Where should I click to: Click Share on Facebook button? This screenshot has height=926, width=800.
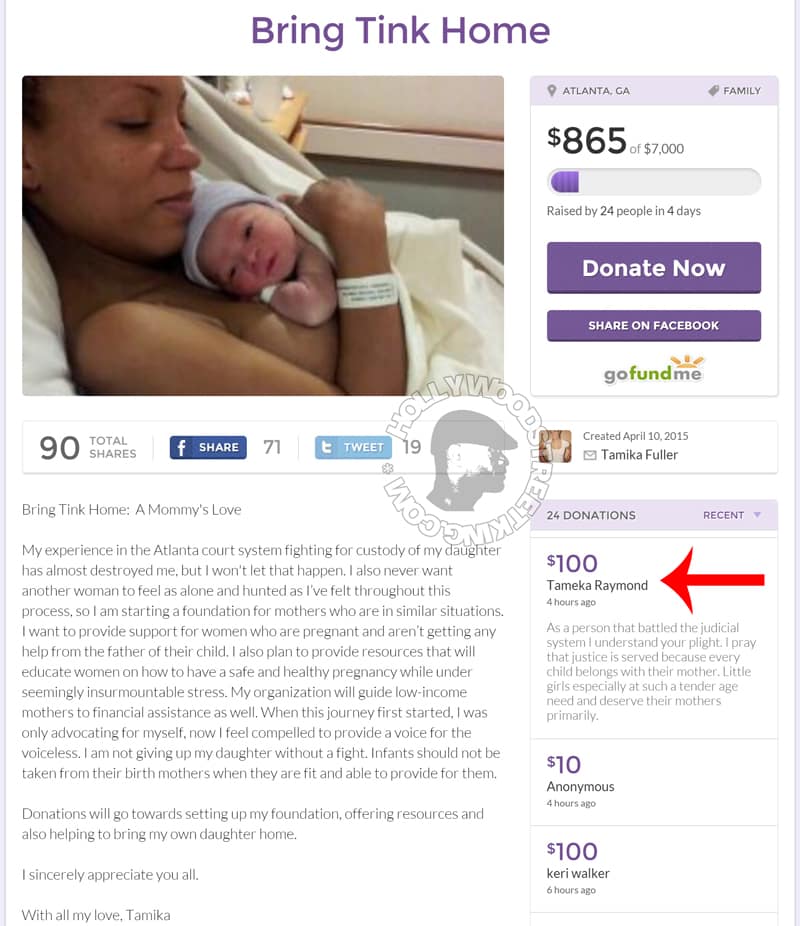tap(653, 325)
